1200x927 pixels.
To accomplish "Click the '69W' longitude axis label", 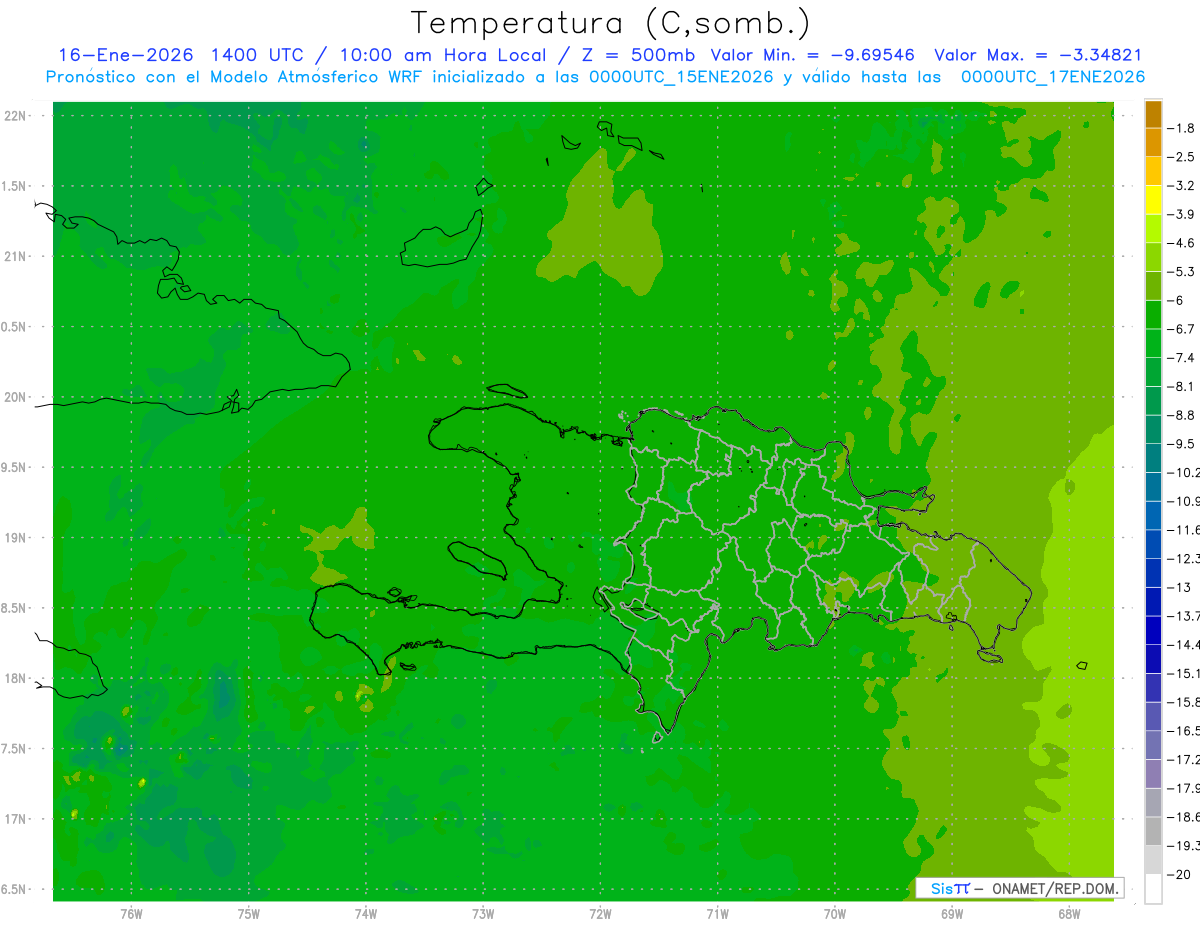I will click(952, 913).
